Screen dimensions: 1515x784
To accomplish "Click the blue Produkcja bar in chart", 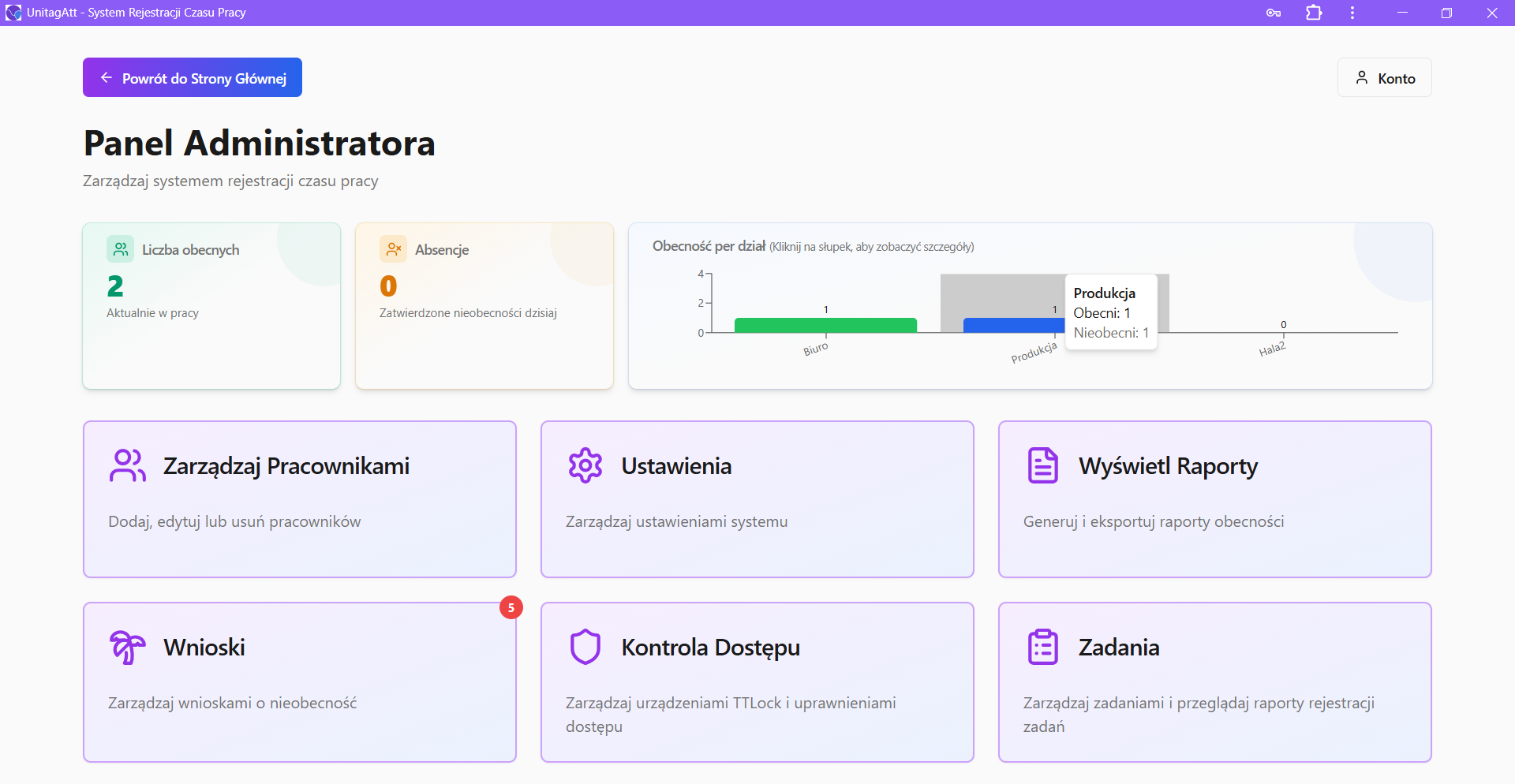I will (1014, 325).
